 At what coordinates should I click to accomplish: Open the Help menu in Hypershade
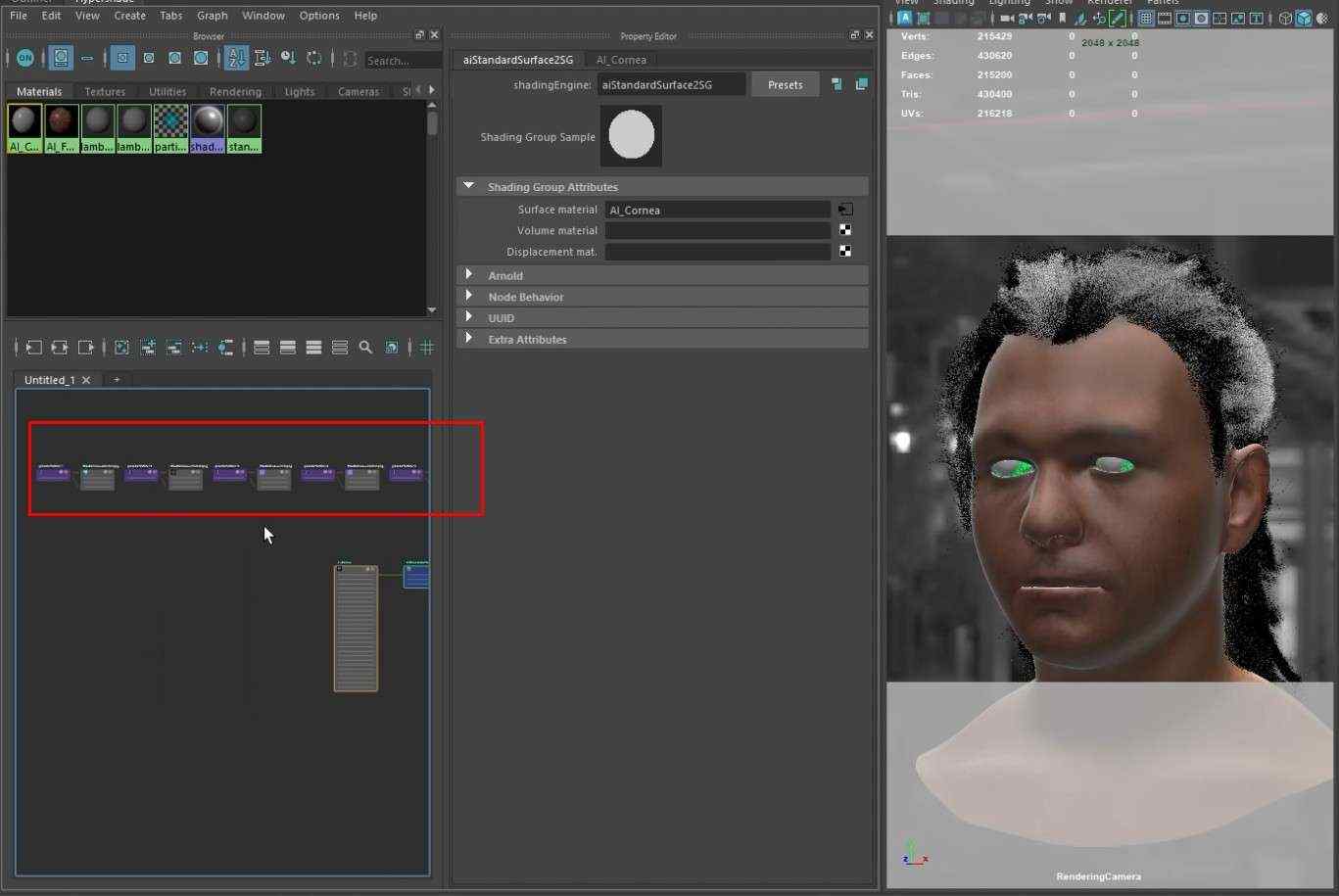[x=365, y=16]
